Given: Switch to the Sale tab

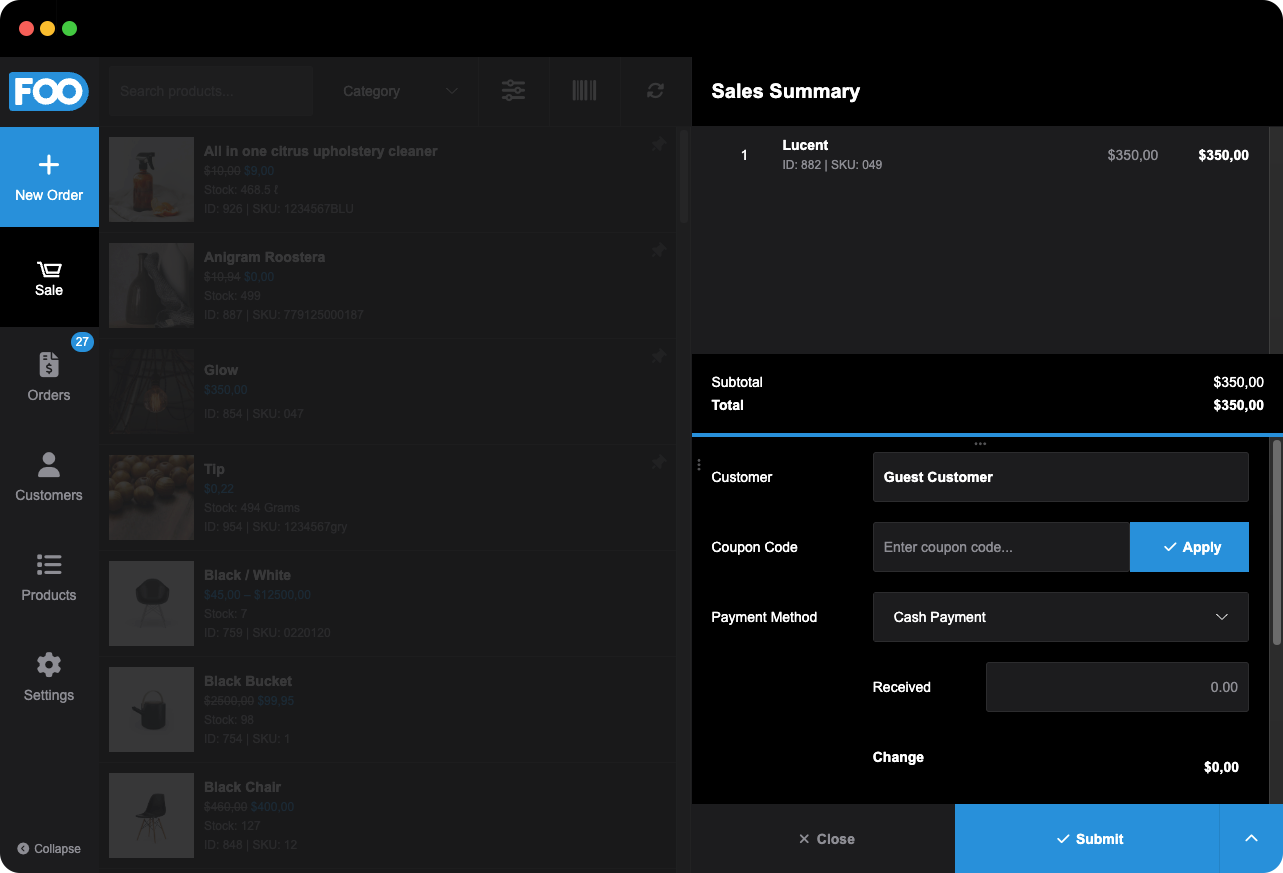Looking at the screenshot, I should [x=49, y=278].
